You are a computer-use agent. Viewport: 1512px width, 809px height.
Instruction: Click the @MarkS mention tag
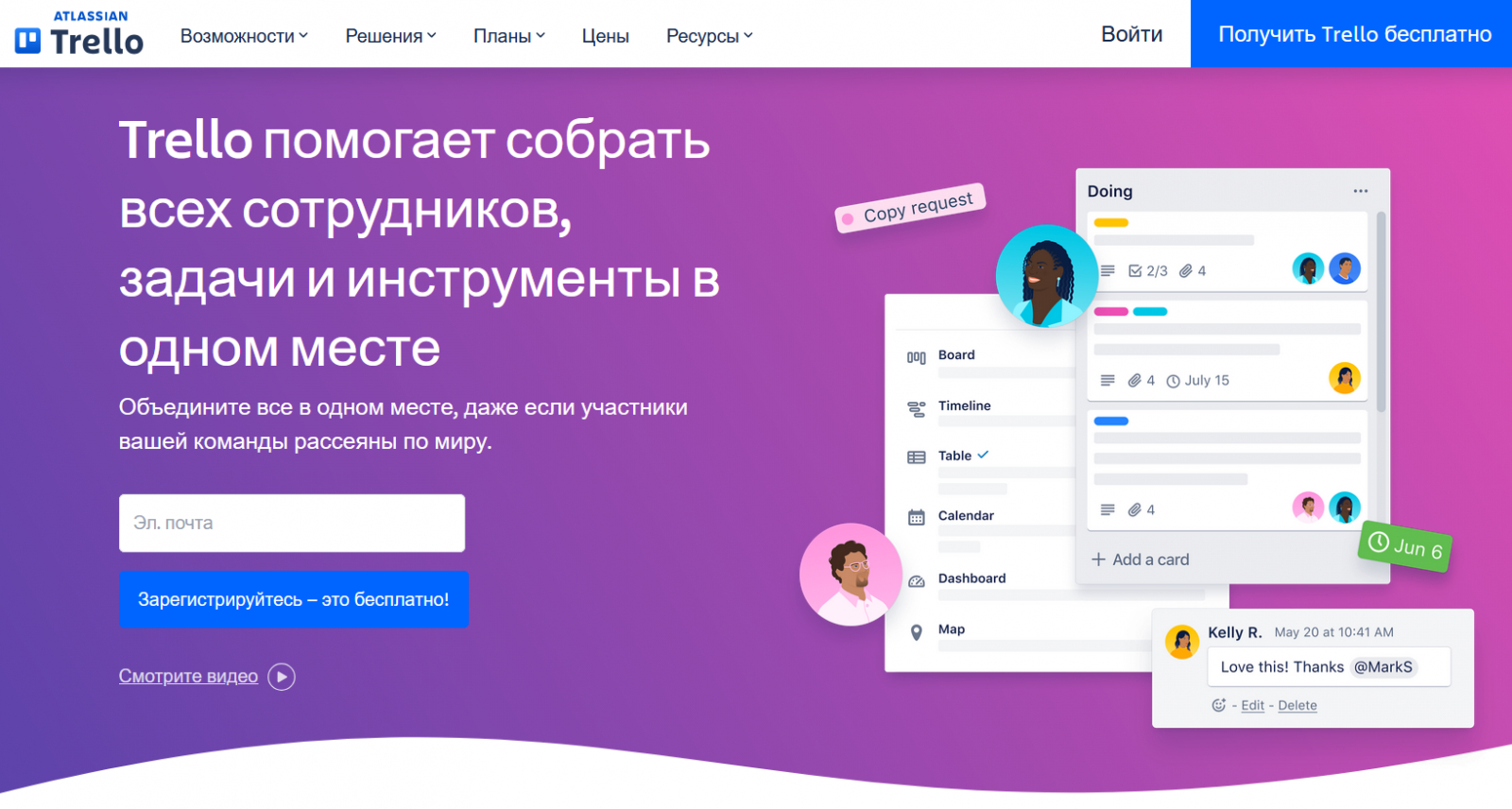click(x=1383, y=667)
